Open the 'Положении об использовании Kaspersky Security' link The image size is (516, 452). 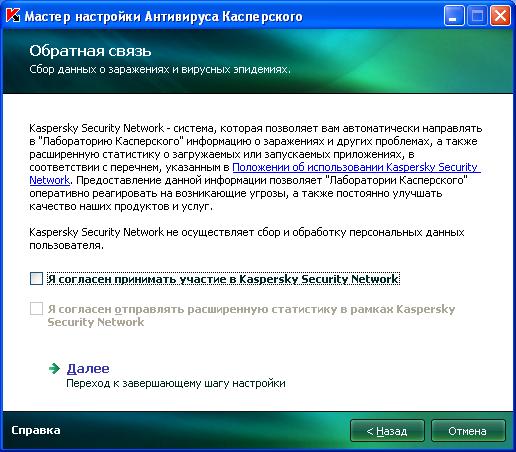(x=356, y=167)
